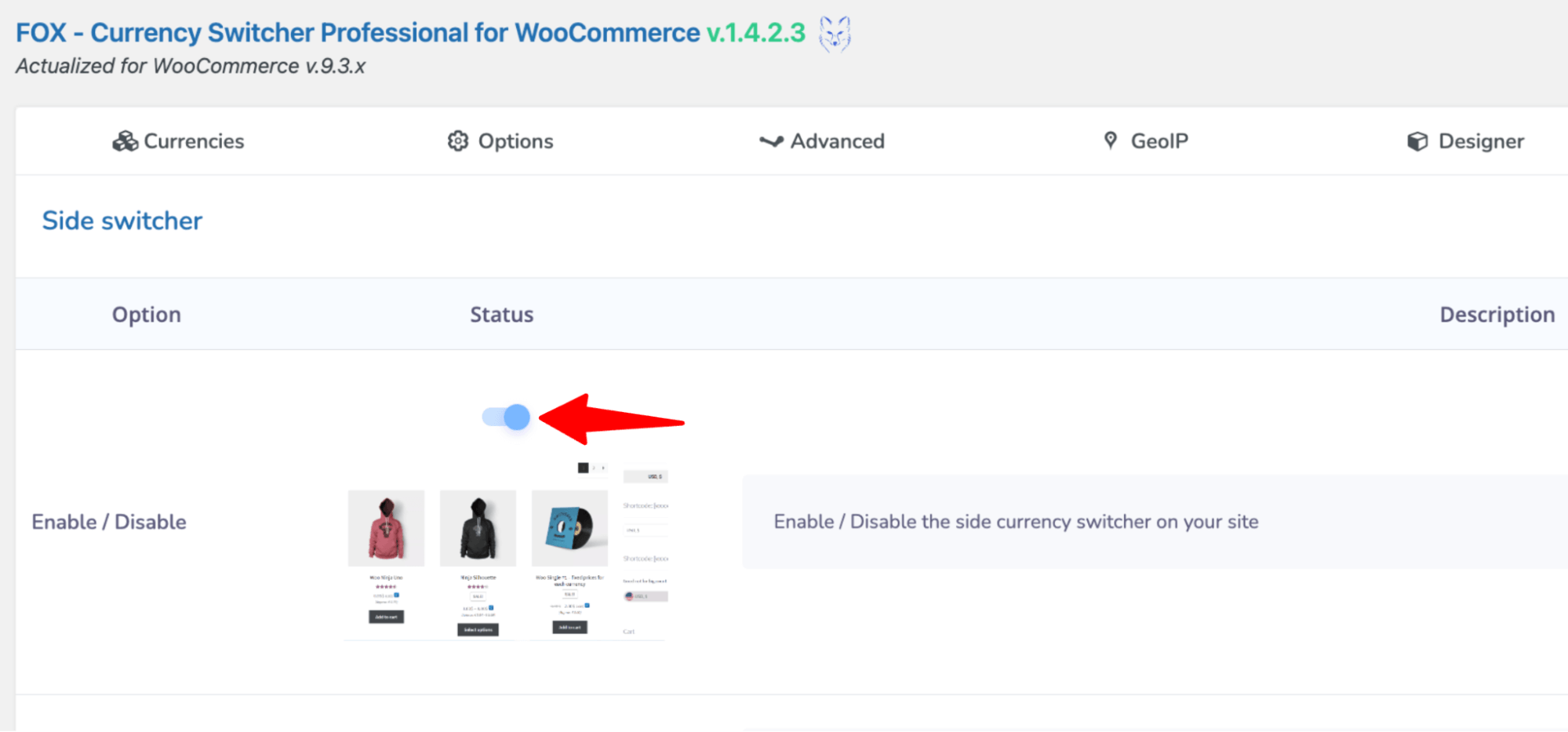Image resolution: width=1568 pixels, height=732 pixels.
Task: Click the Side switcher heading
Action: 122,221
